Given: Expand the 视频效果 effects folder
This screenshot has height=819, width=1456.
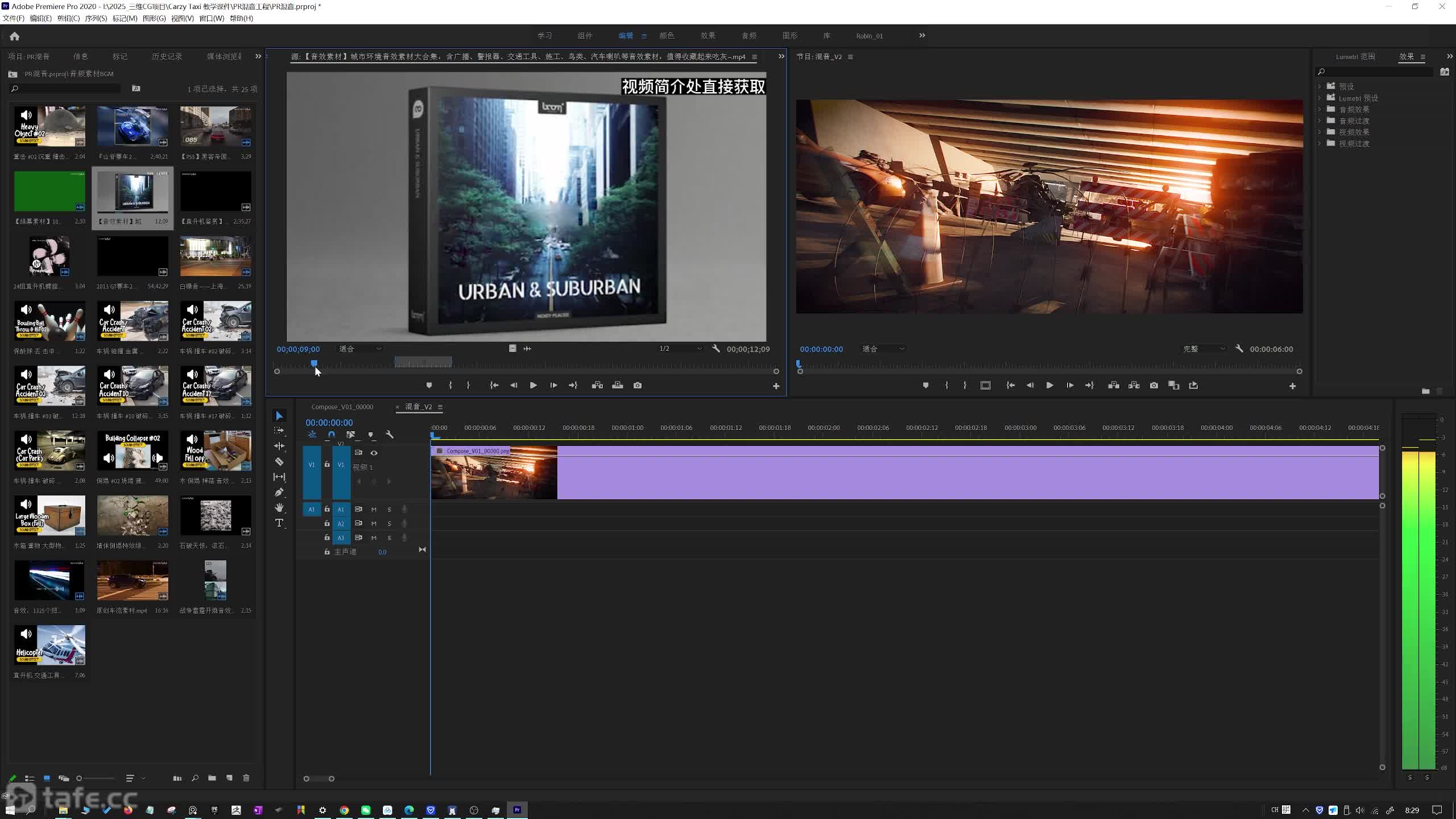Looking at the screenshot, I should point(1319,132).
